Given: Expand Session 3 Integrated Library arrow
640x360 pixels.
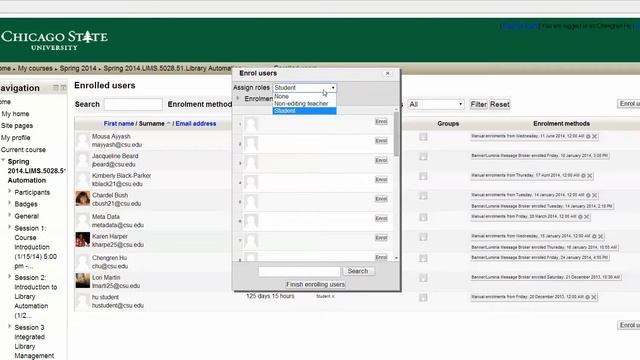Looking at the screenshot, I should [x=10, y=326].
